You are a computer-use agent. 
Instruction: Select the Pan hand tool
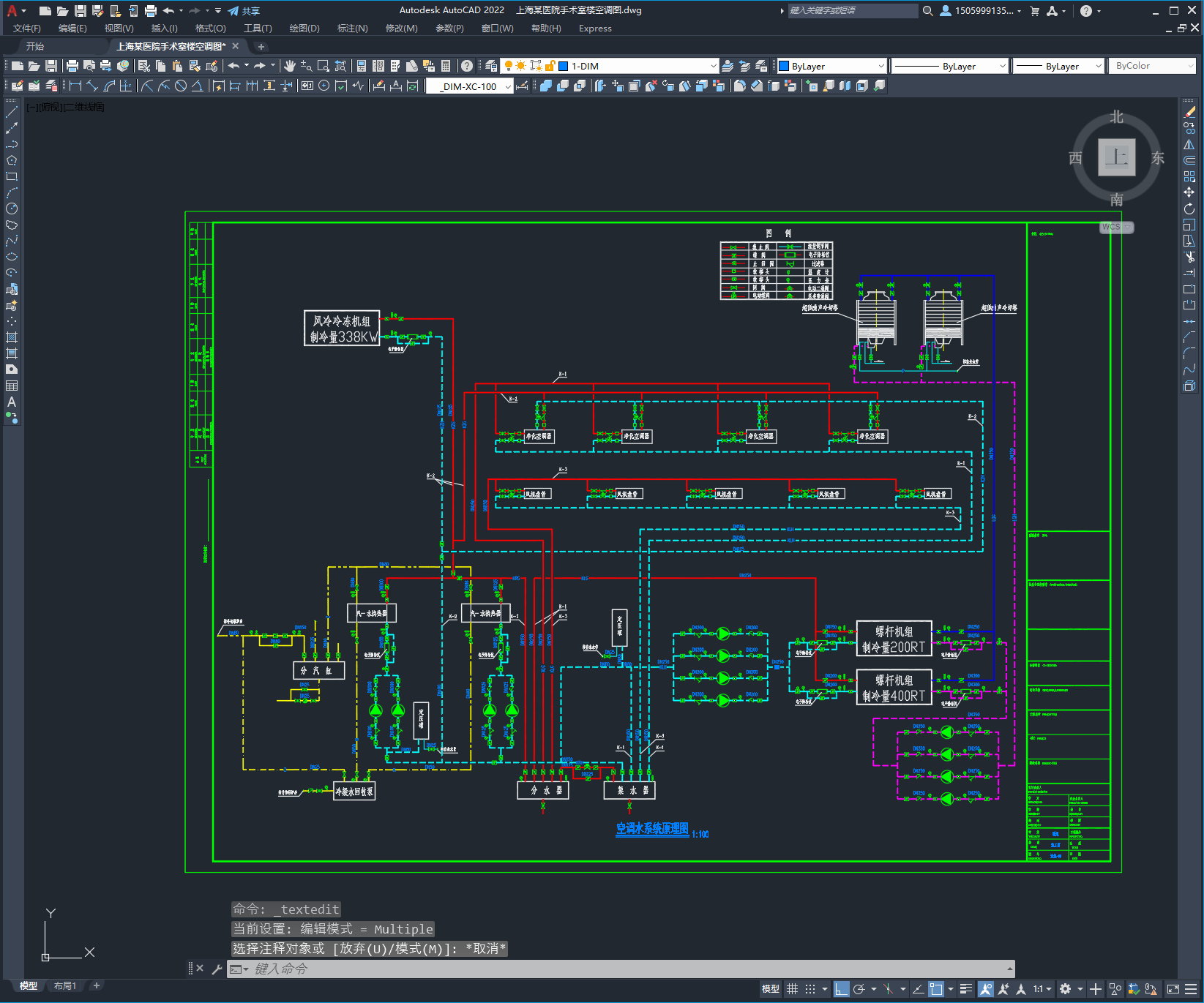(x=290, y=66)
